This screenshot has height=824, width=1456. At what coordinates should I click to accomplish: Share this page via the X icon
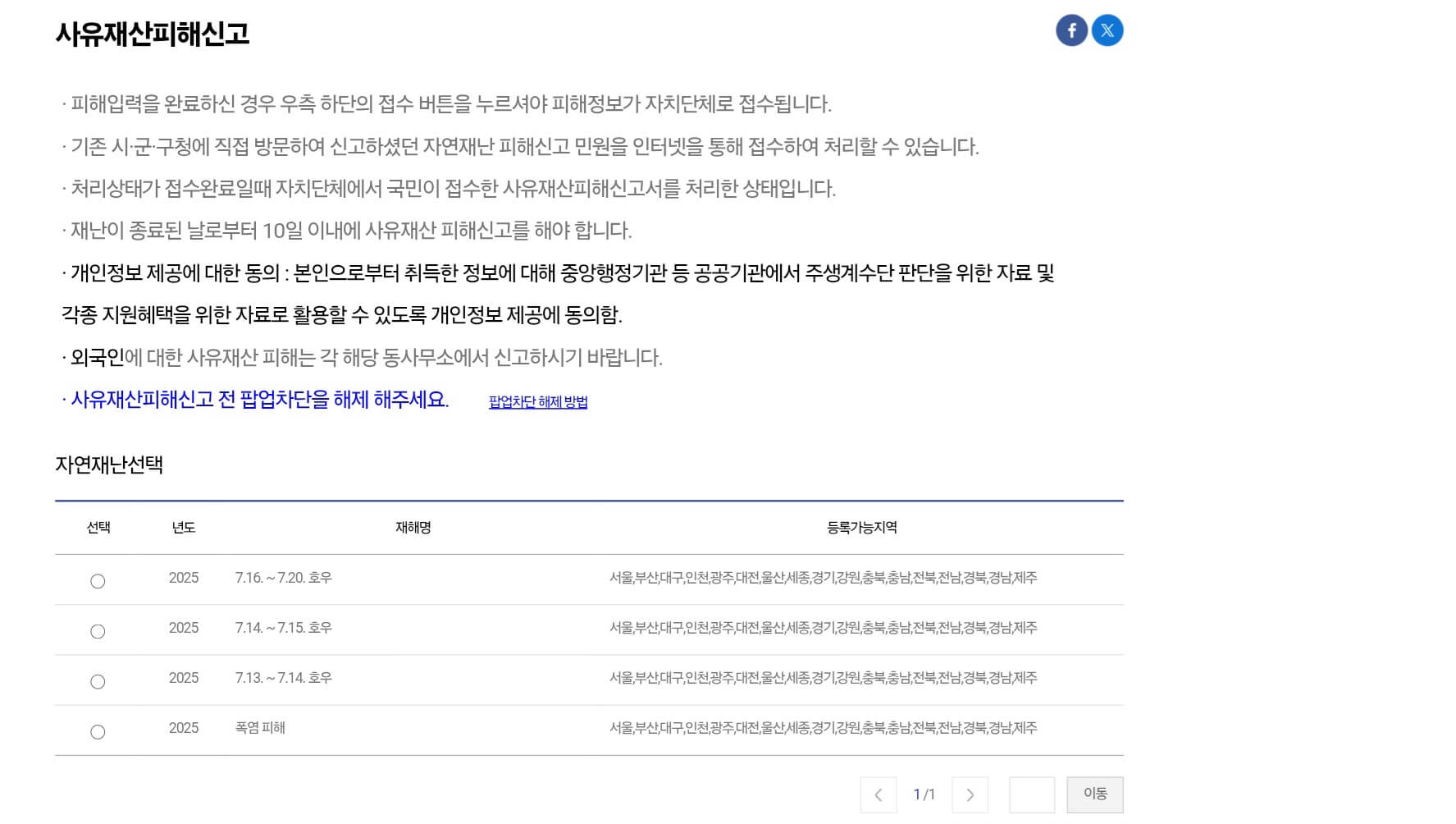tap(1108, 30)
